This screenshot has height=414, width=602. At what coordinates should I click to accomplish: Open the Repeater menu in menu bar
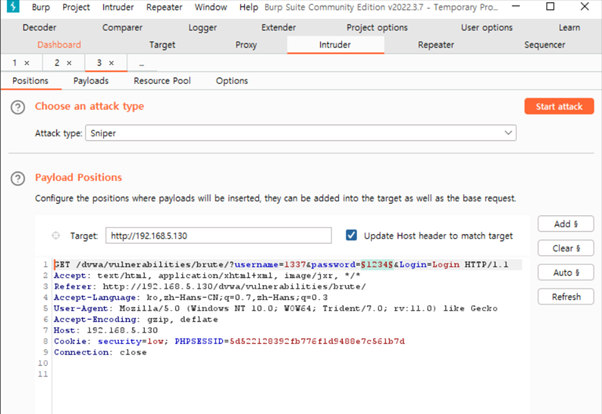click(x=164, y=7)
